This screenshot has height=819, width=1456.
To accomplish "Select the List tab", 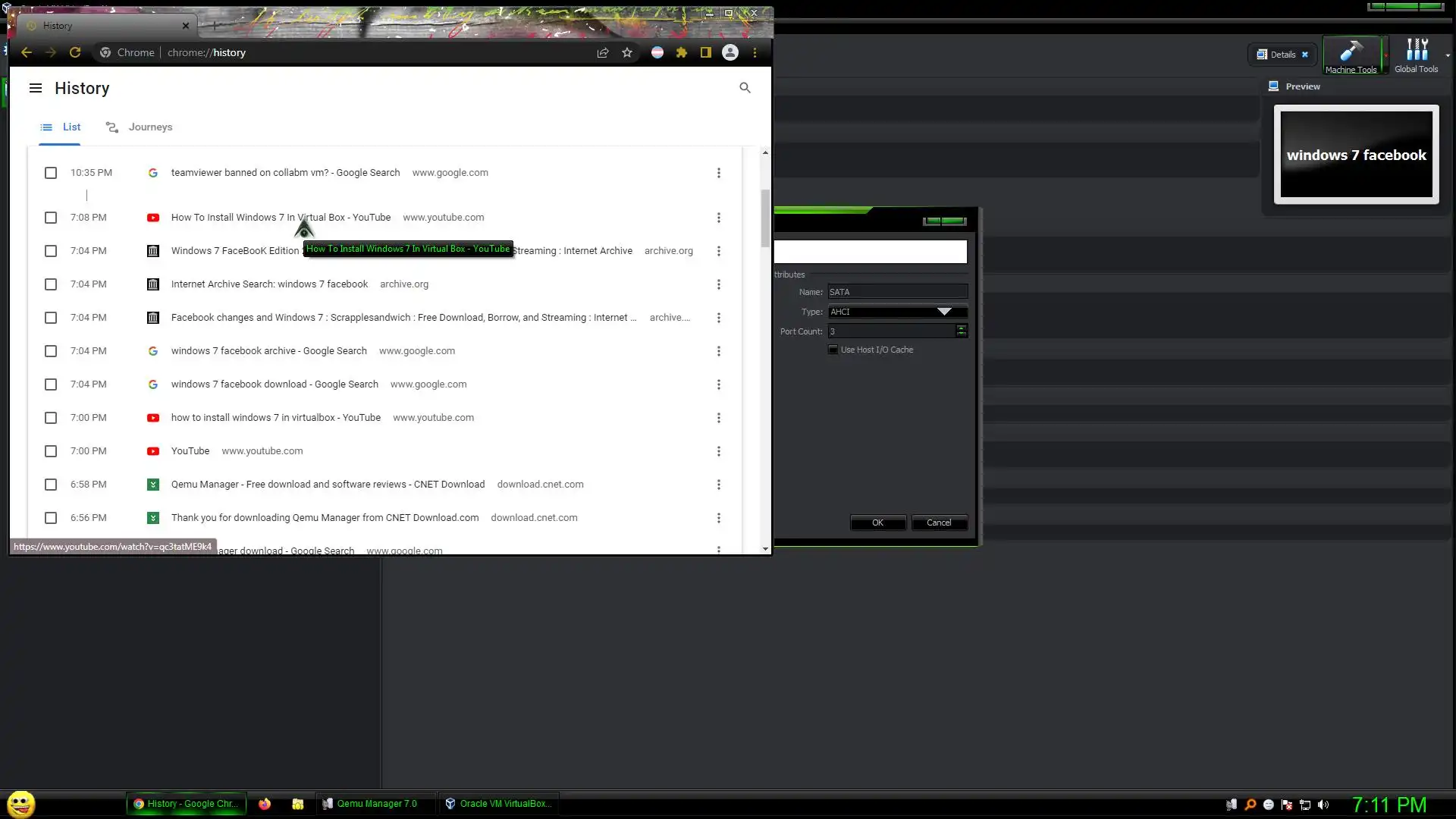I will [x=61, y=127].
